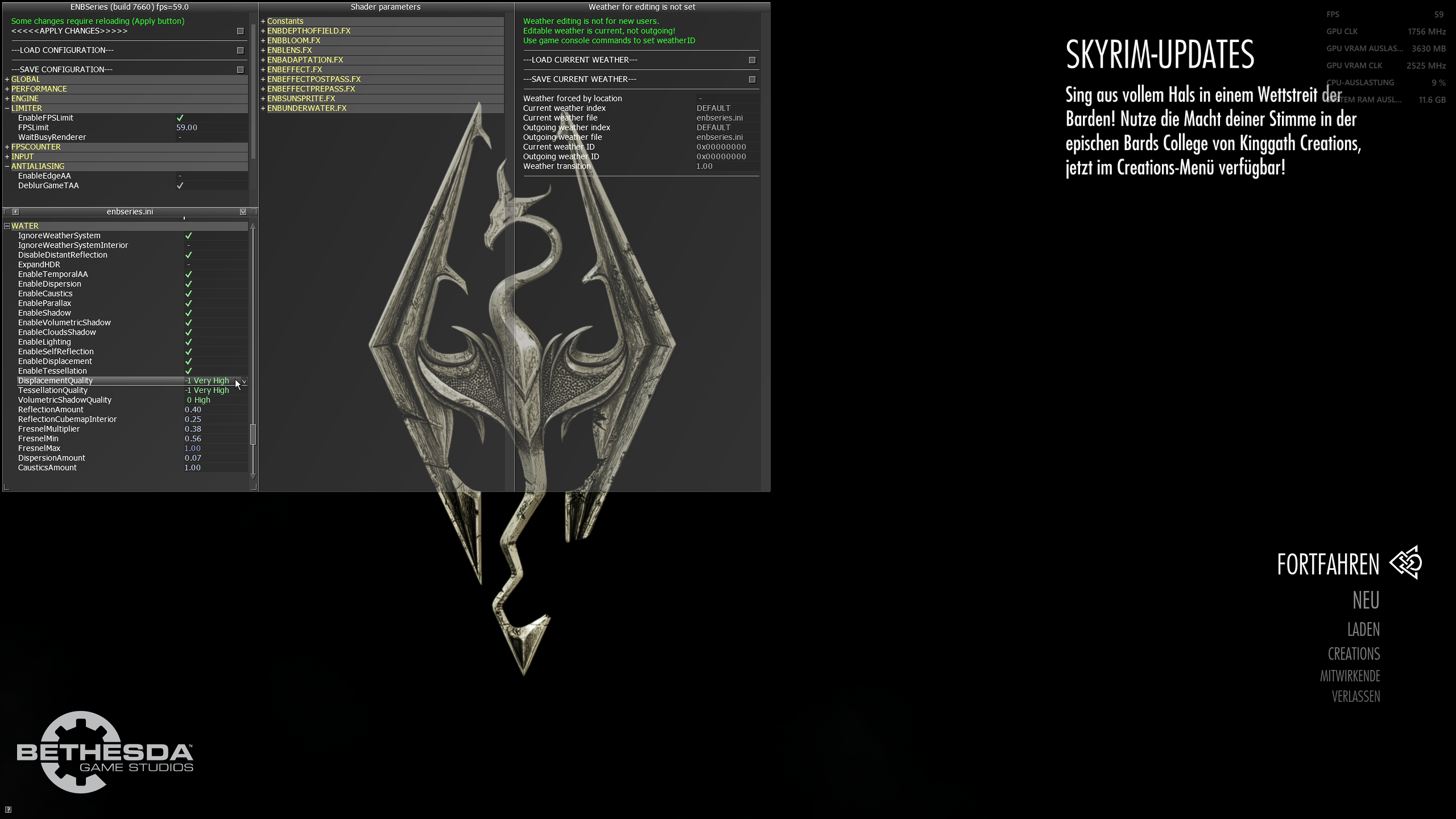Click the FPSLimit value field 59.00
Image resolution: width=1456 pixels, height=819 pixels.
tap(187, 128)
